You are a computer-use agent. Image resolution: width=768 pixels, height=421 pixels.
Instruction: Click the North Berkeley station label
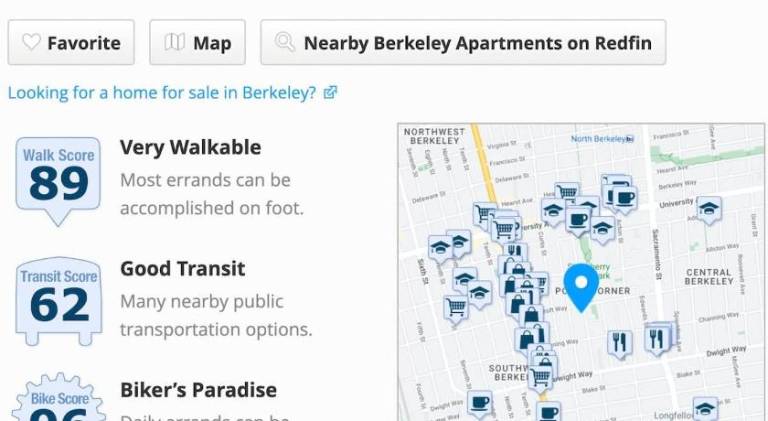coord(597,139)
